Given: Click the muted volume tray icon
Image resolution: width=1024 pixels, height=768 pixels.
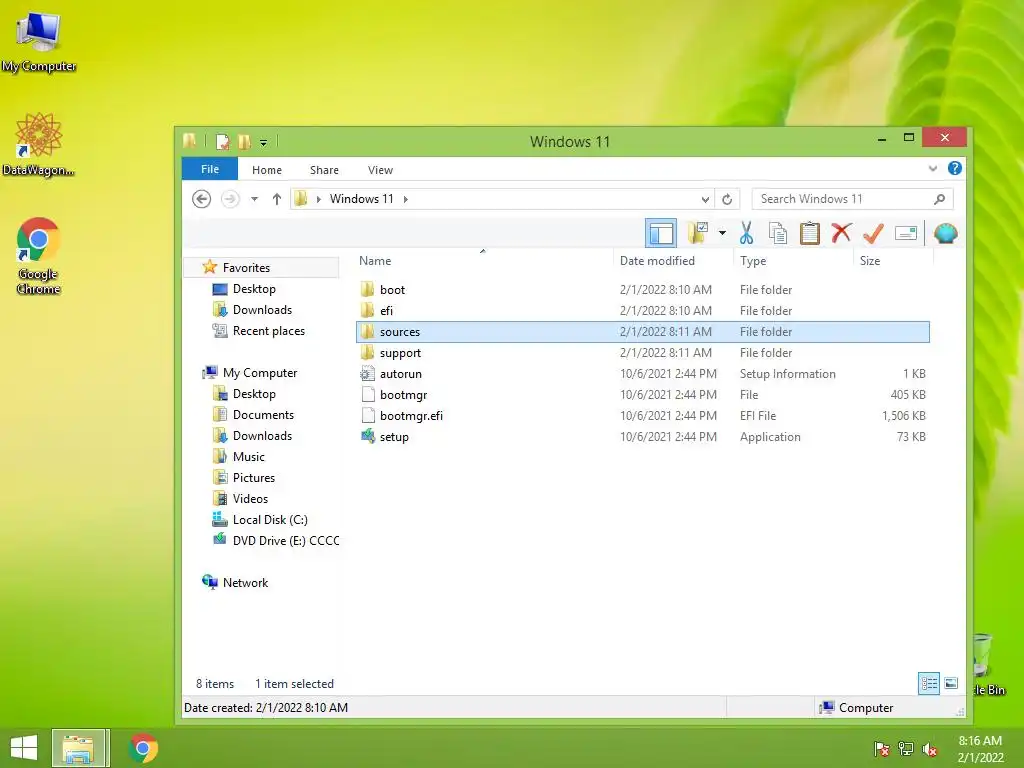Looking at the screenshot, I should tap(930, 749).
